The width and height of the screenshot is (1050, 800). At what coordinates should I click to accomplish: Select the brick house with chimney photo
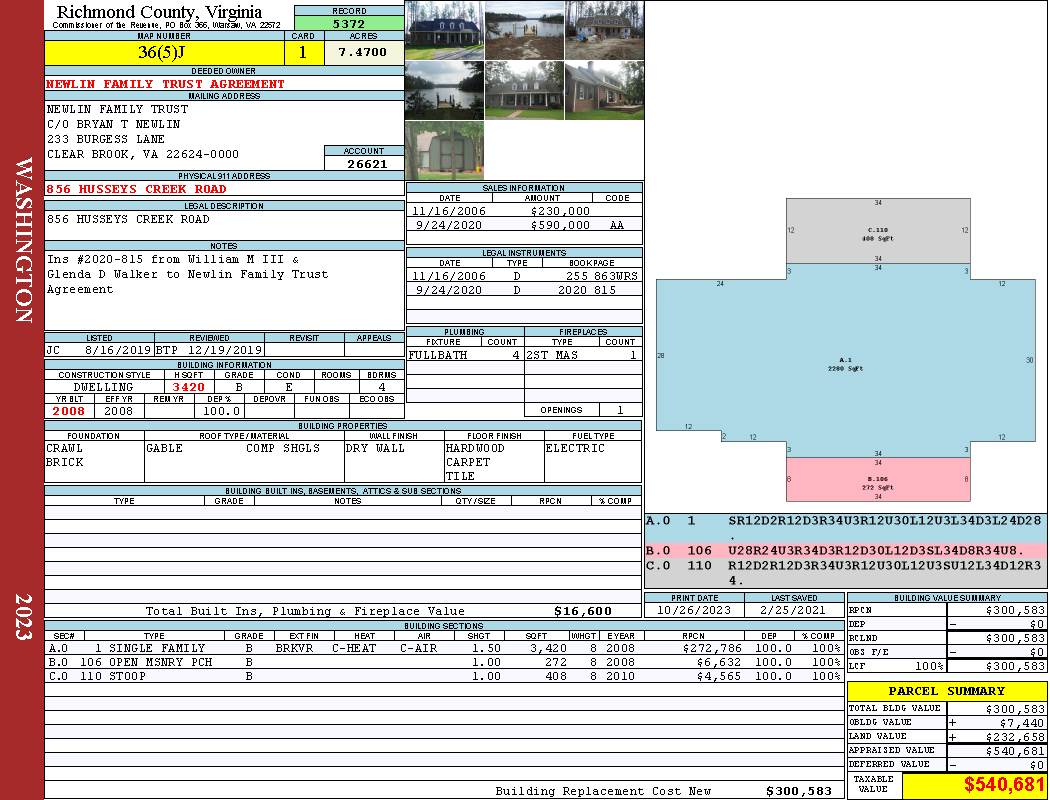(x=604, y=90)
